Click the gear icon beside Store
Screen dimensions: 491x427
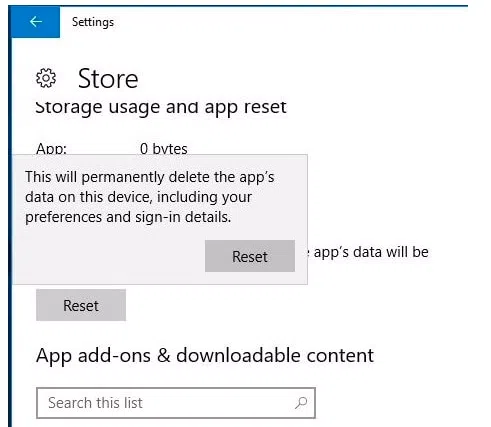pos(46,78)
